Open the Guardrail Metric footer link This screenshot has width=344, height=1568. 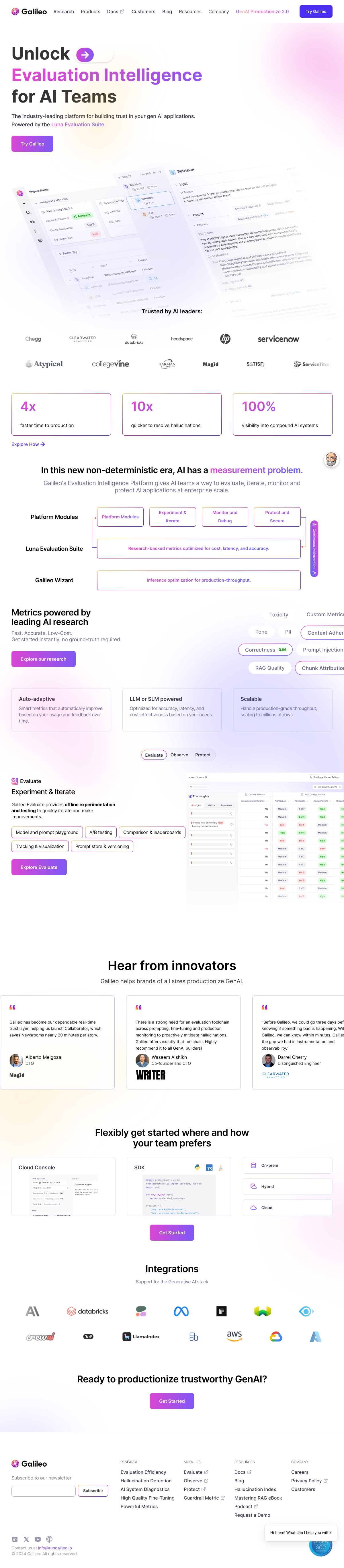(x=204, y=1498)
